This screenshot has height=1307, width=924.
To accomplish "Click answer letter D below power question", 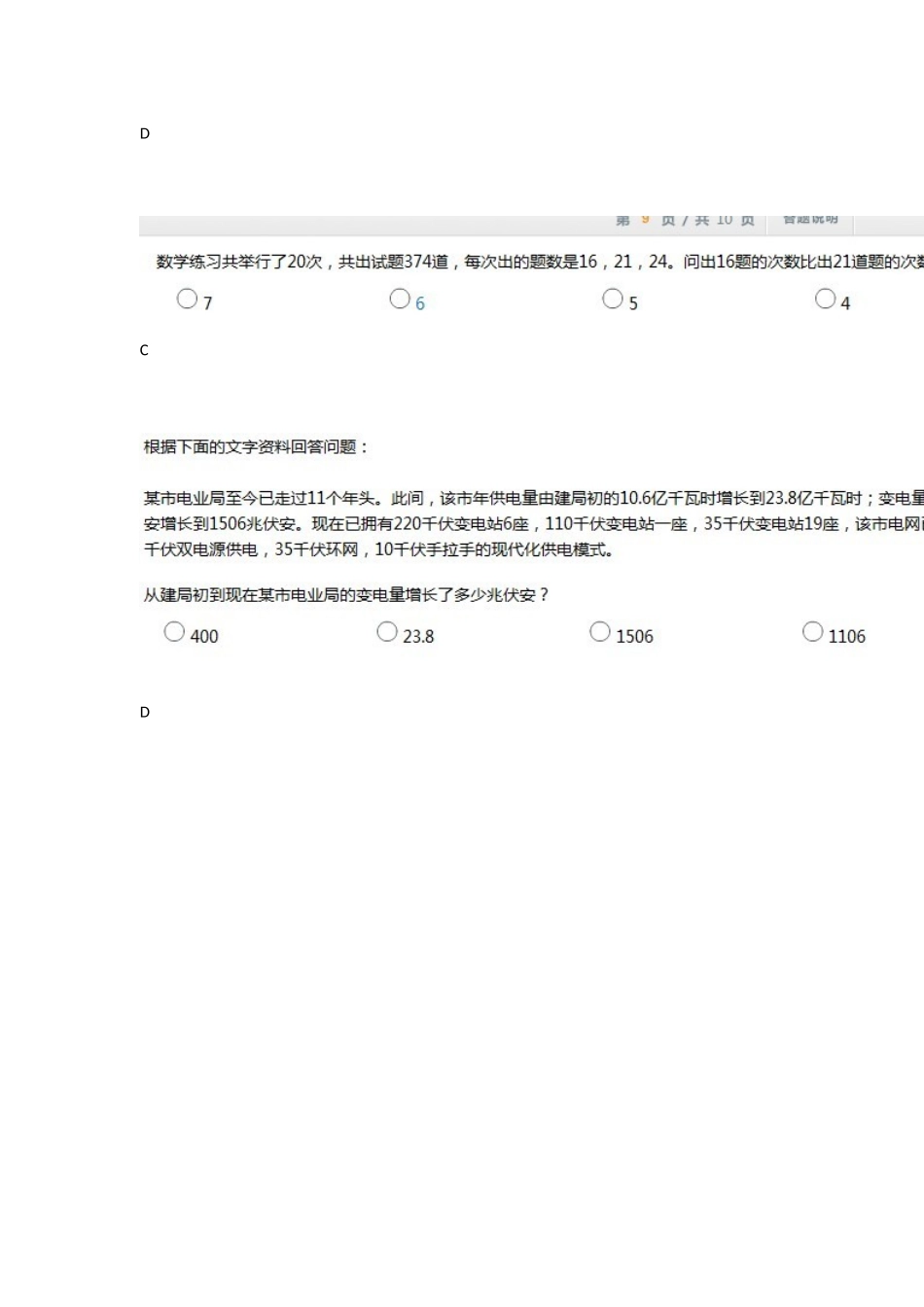I will coord(145,712).
